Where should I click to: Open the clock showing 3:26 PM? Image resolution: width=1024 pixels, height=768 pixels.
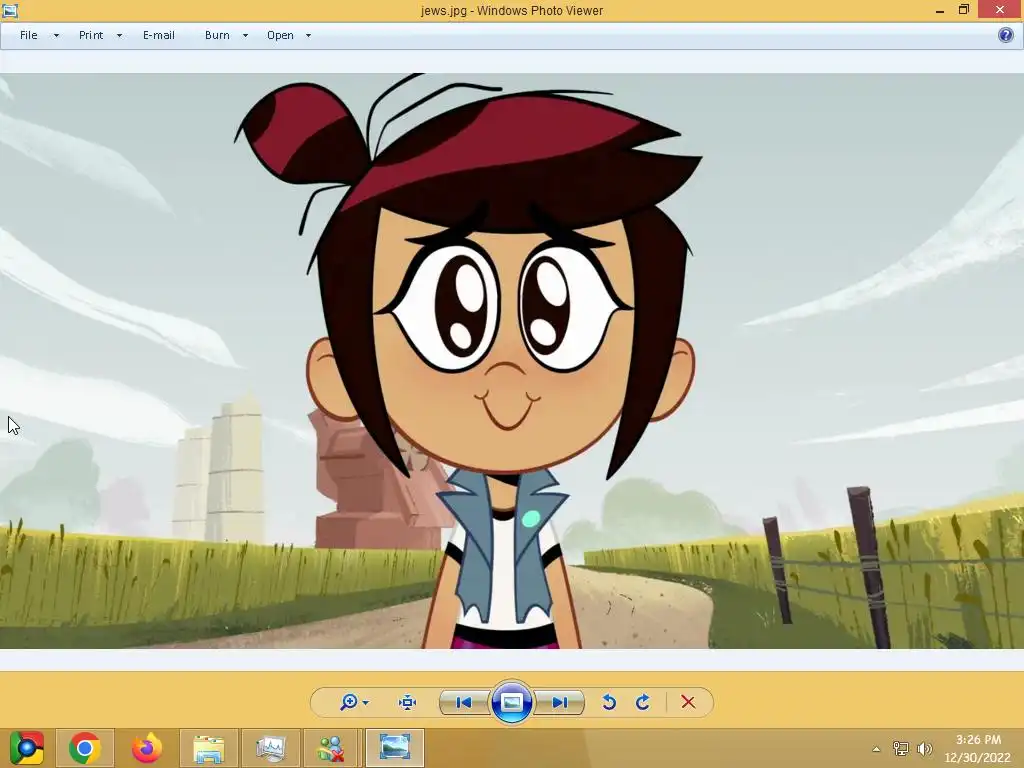click(978, 748)
